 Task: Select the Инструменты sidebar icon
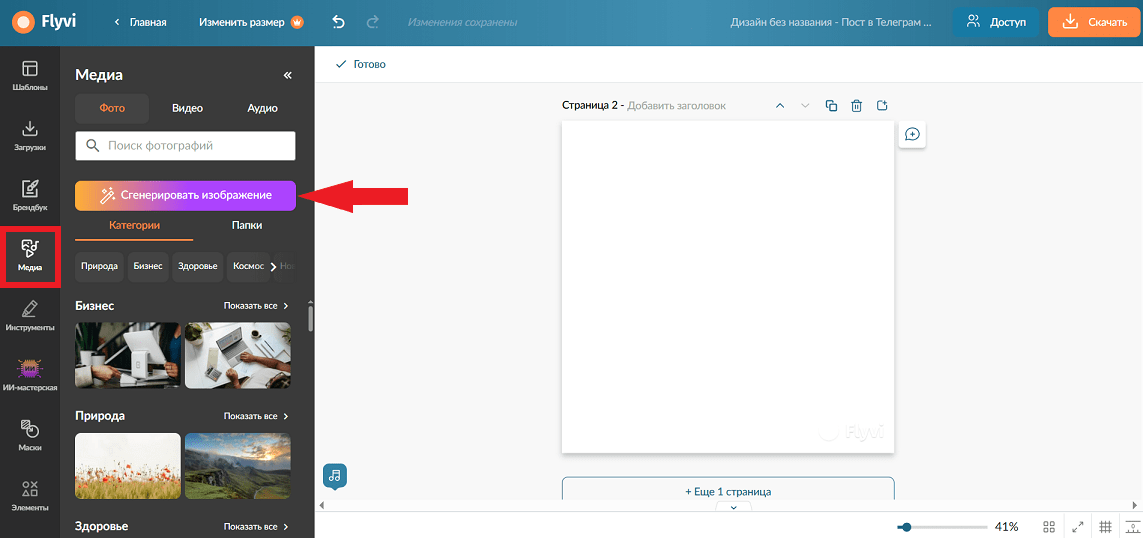click(x=30, y=316)
